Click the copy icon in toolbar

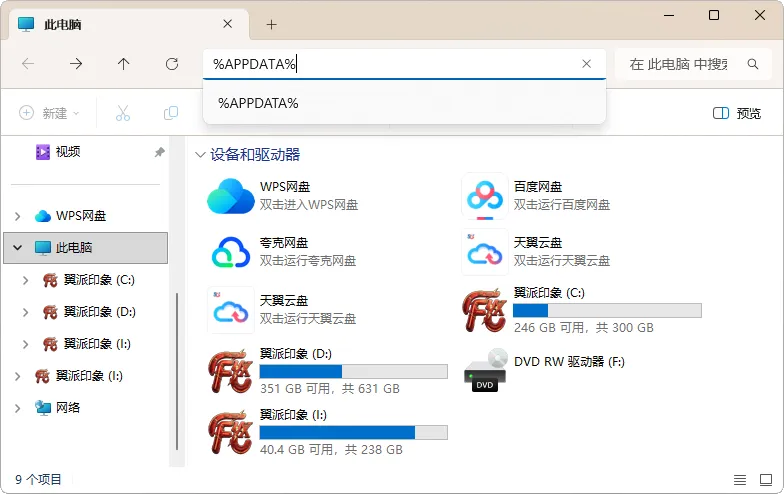171,113
